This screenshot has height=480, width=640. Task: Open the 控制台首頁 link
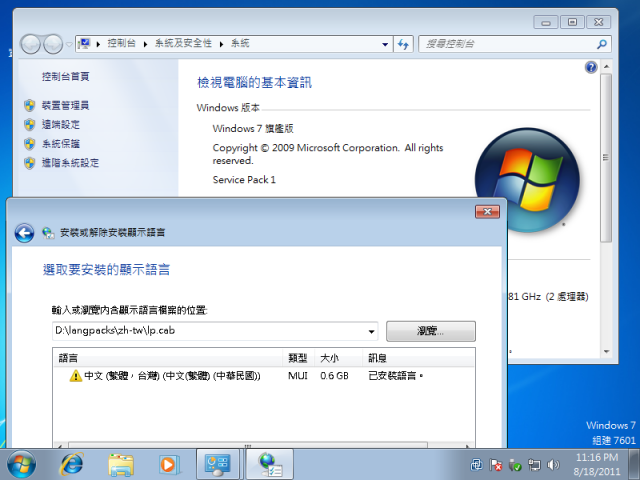pyautogui.click(x=65, y=76)
